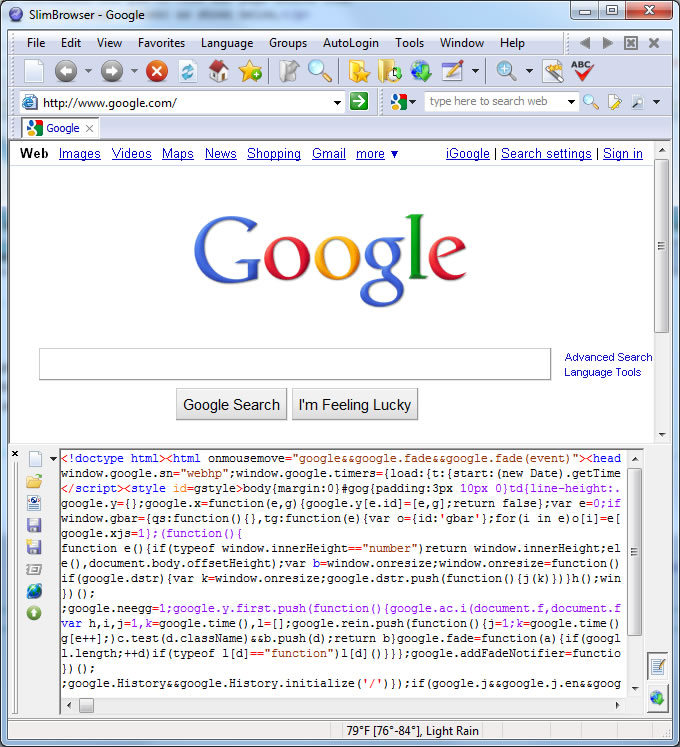The width and height of the screenshot is (680, 747).
Task: Stop loading with the red X button
Action: click(x=157, y=71)
